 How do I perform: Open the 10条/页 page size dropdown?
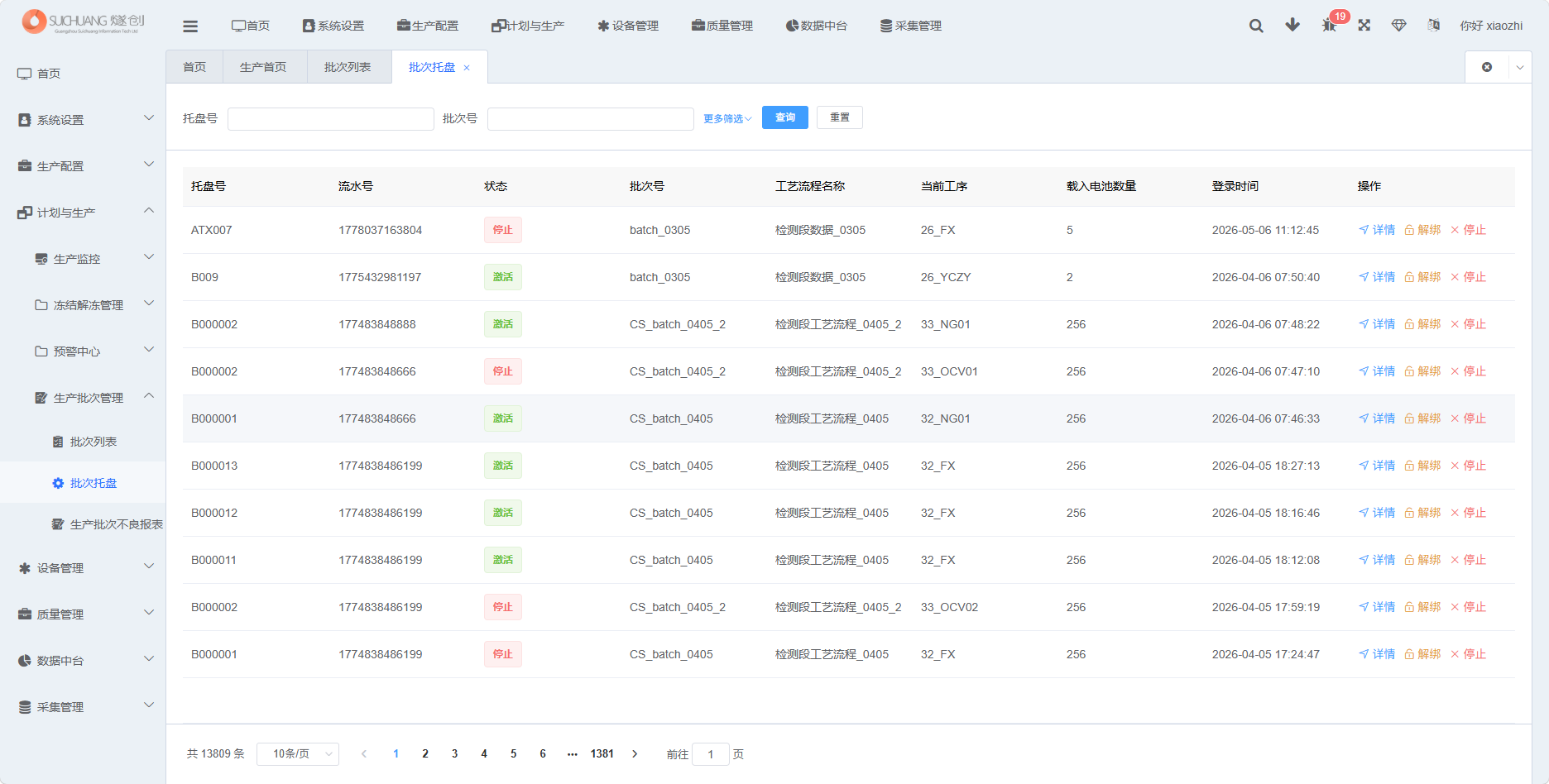point(298,754)
